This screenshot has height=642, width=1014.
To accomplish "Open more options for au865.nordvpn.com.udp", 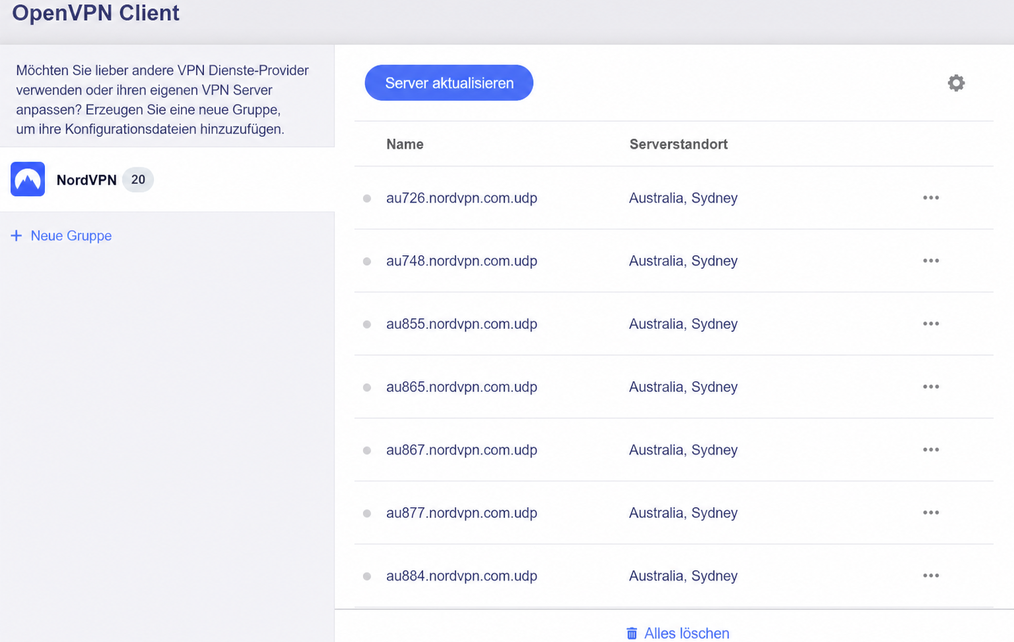I will click(x=931, y=387).
